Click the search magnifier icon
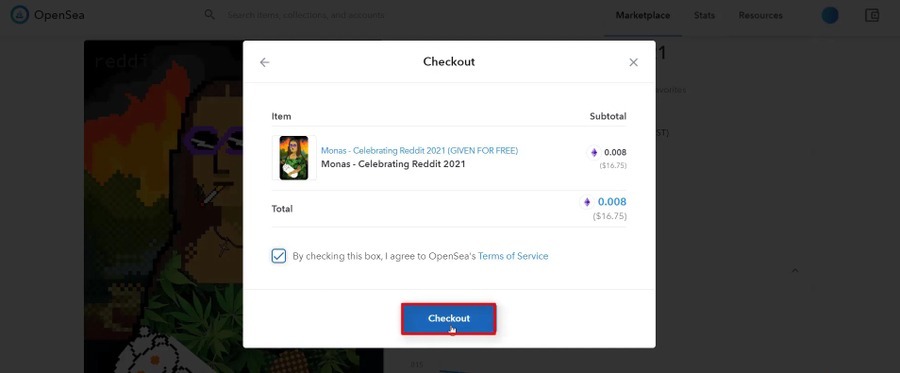The height and width of the screenshot is (373, 900). click(x=210, y=15)
